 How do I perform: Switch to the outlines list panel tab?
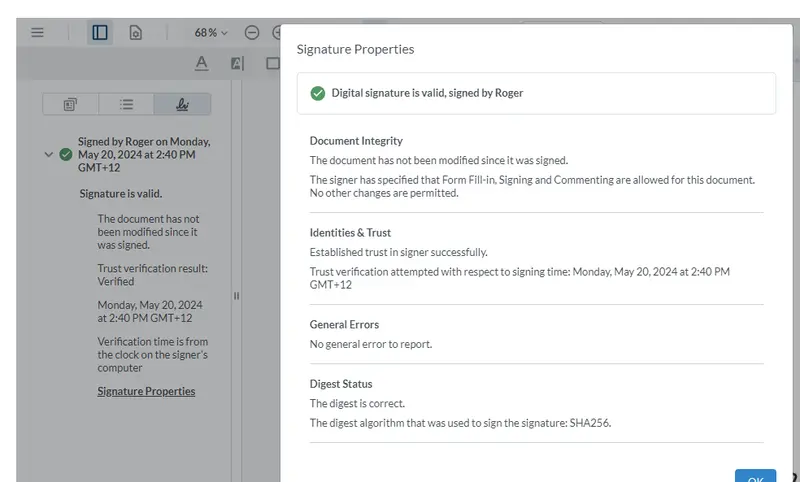point(126,105)
